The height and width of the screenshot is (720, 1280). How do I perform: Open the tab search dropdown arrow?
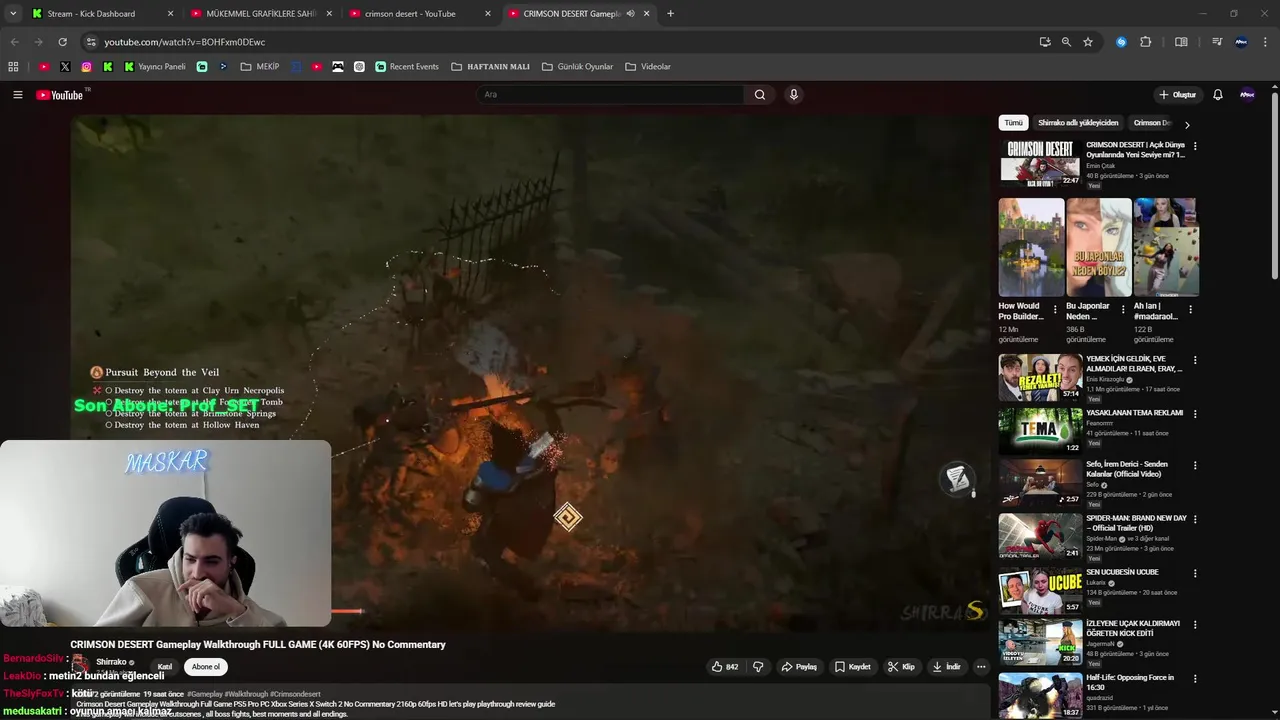point(13,14)
